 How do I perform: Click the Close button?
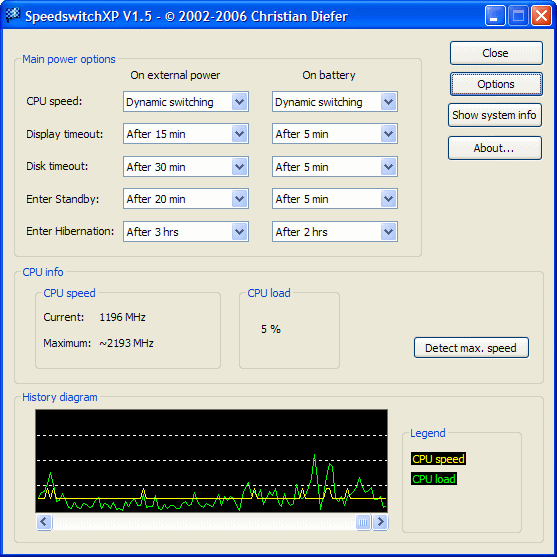click(x=496, y=53)
